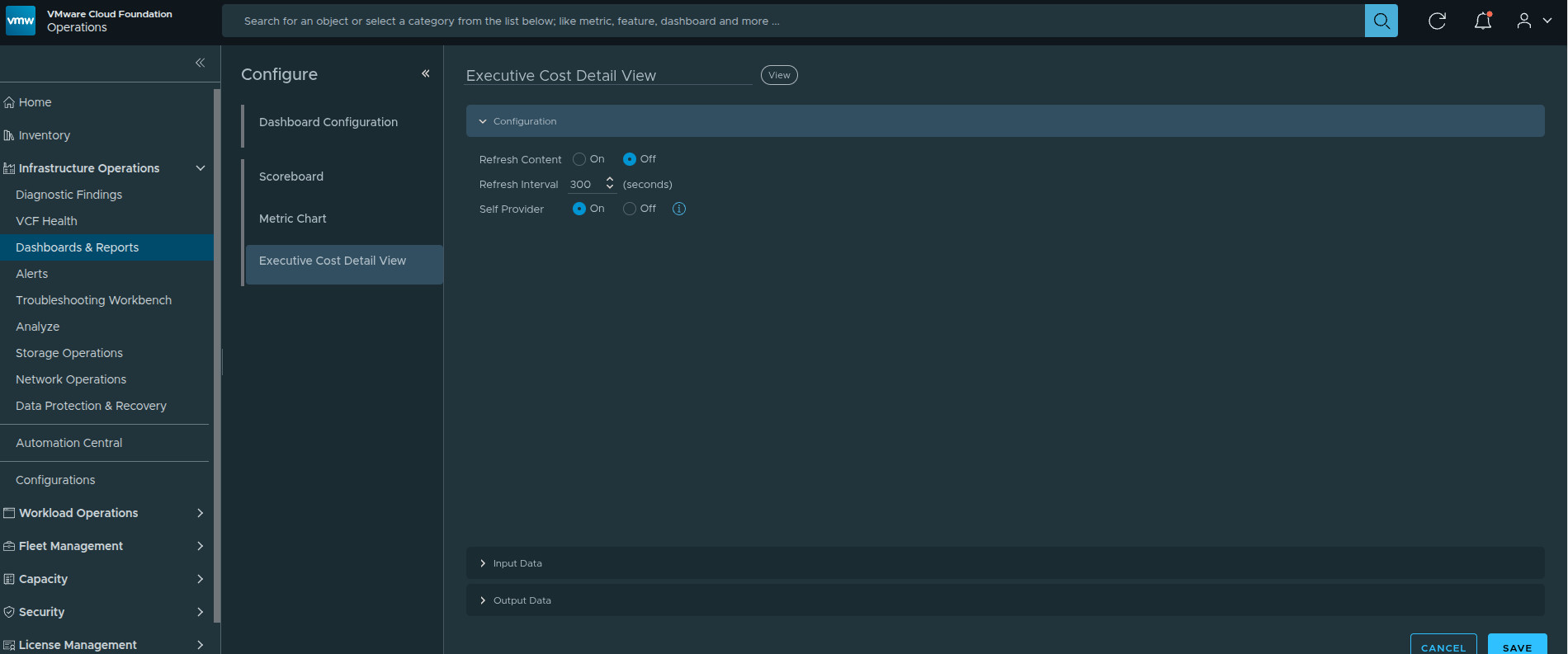Image resolution: width=1568 pixels, height=654 pixels.
Task: Expand the Output Data section
Action: click(1005, 600)
